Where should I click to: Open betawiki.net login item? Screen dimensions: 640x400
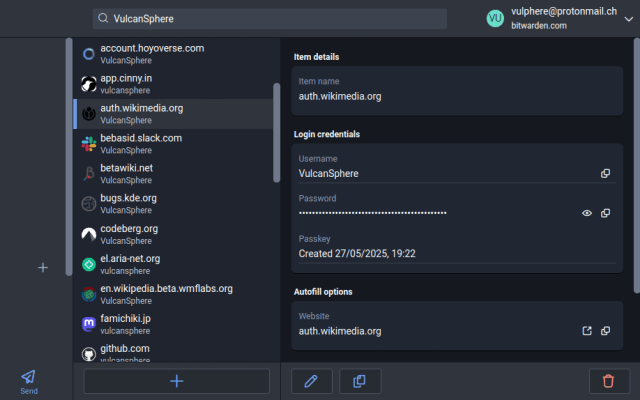(x=173, y=174)
